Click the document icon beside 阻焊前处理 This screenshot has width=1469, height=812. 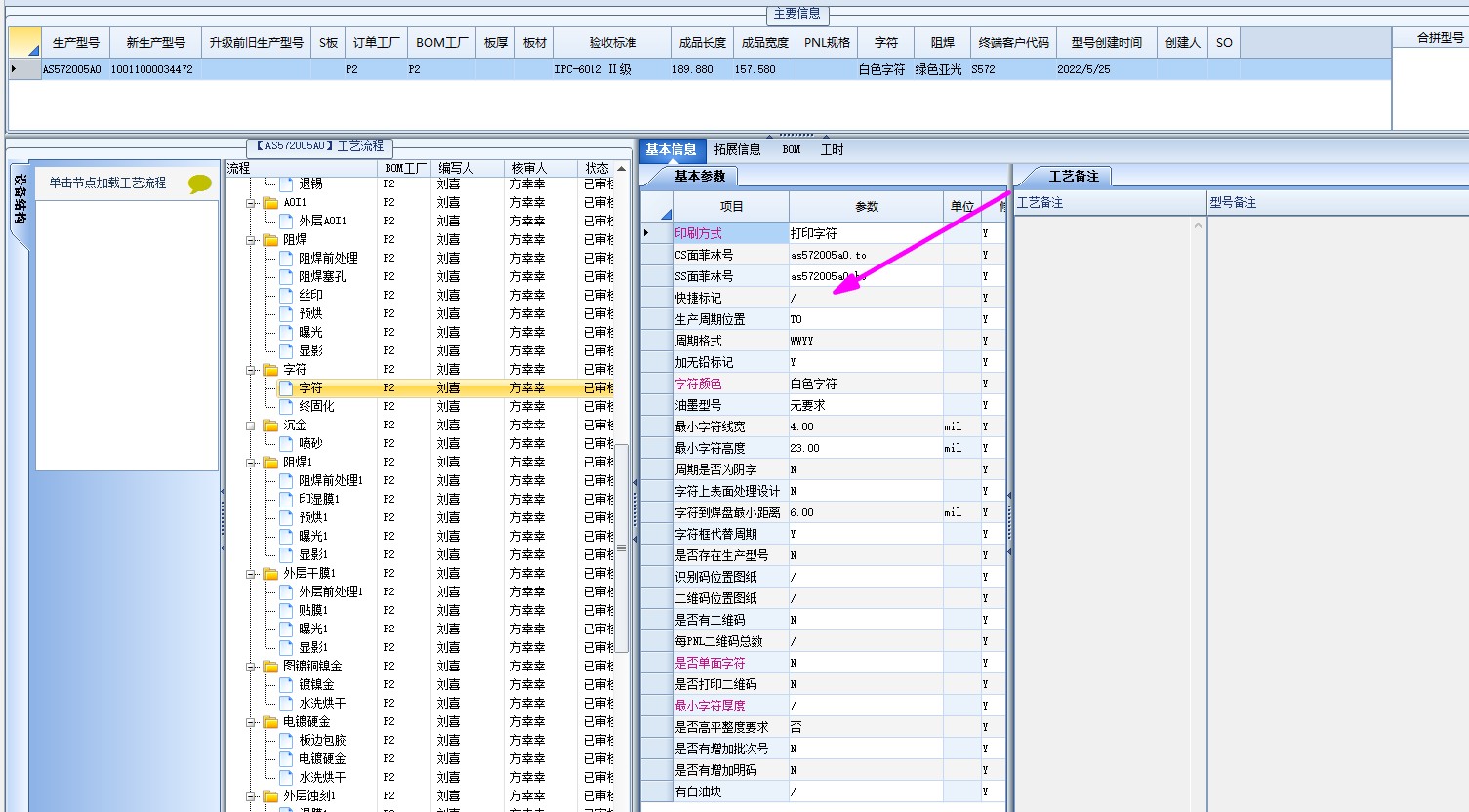(287, 258)
